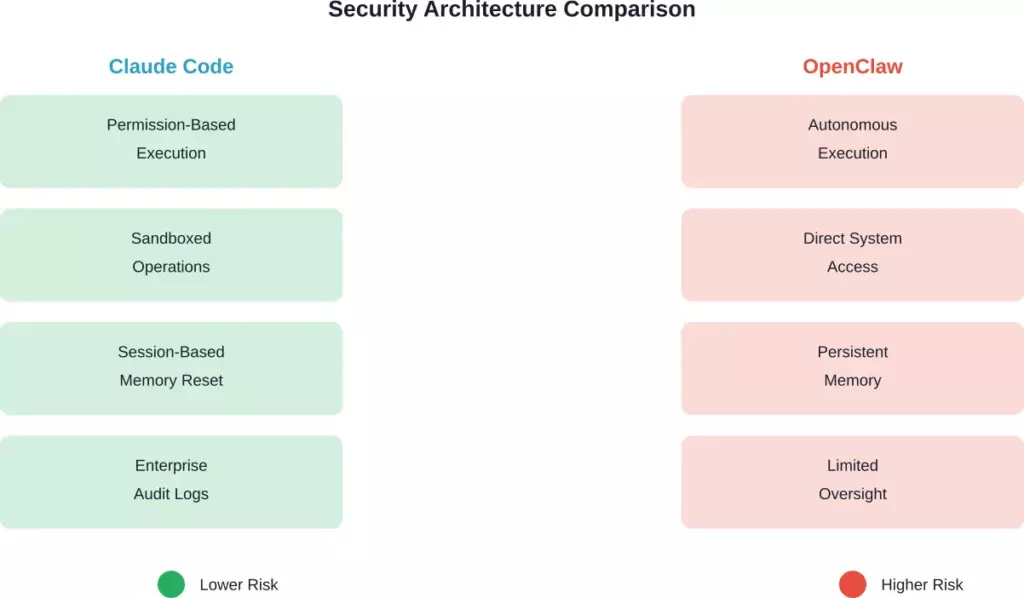The height and width of the screenshot is (598, 1024).
Task: Select the Autonomous Execution box
Action: pyautogui.click(x=852, y=141)
